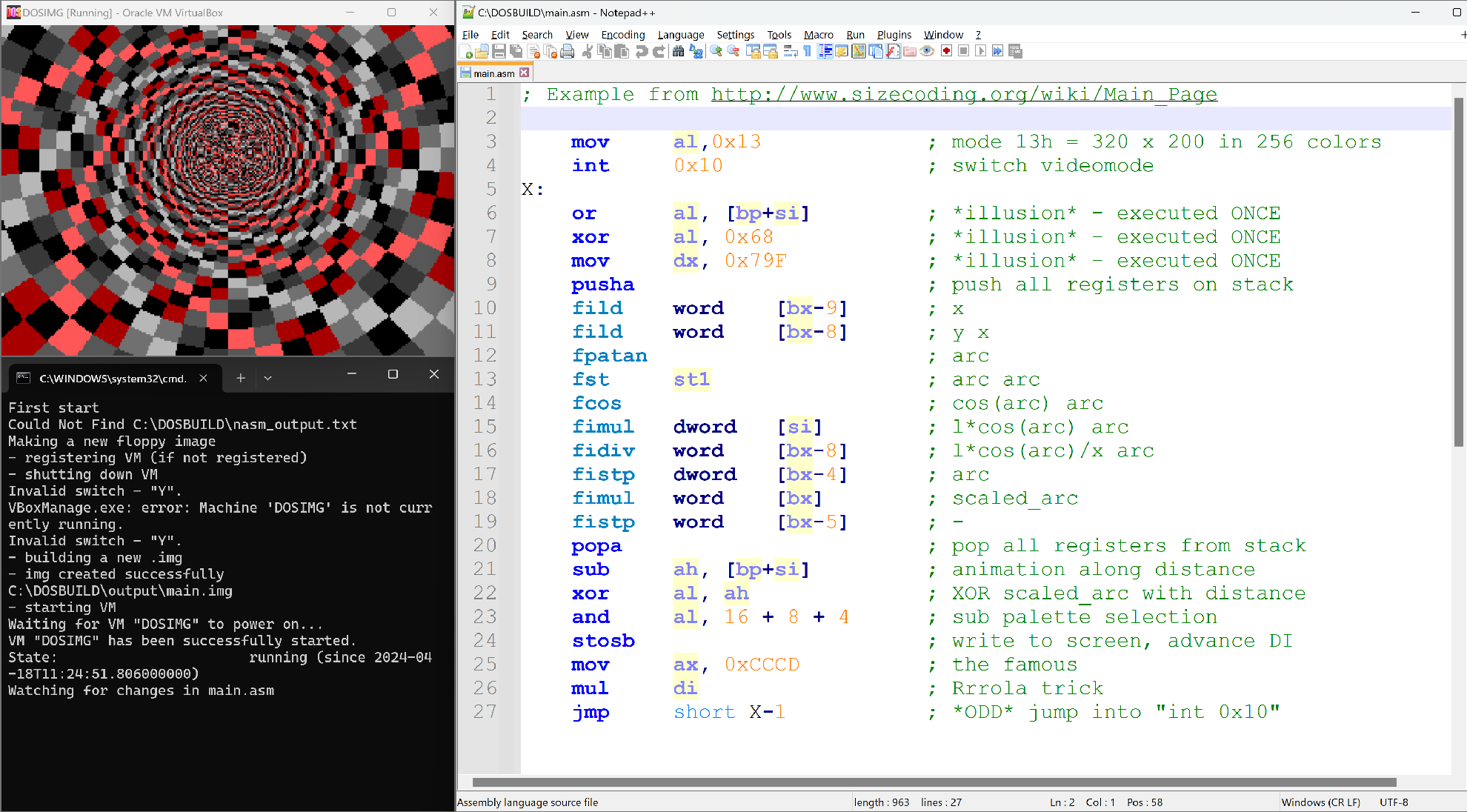Click the plus button in the cmd window
This screenshot has height=812, width=1467.
point(240,378)
